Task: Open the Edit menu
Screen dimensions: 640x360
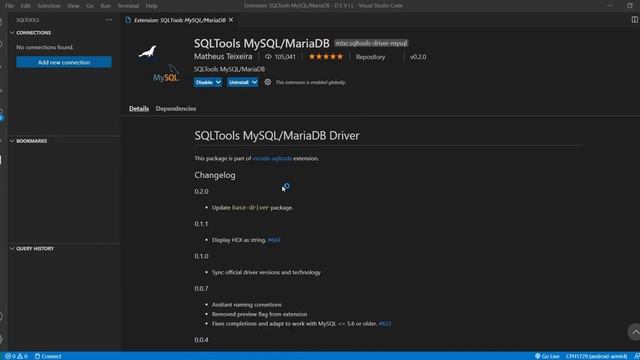Action: click(25, 6)
